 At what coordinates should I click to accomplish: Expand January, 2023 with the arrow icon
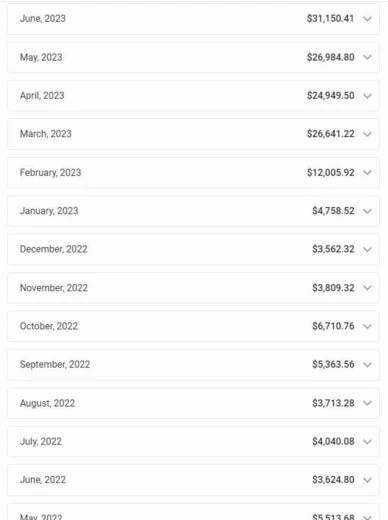[367, 211]
